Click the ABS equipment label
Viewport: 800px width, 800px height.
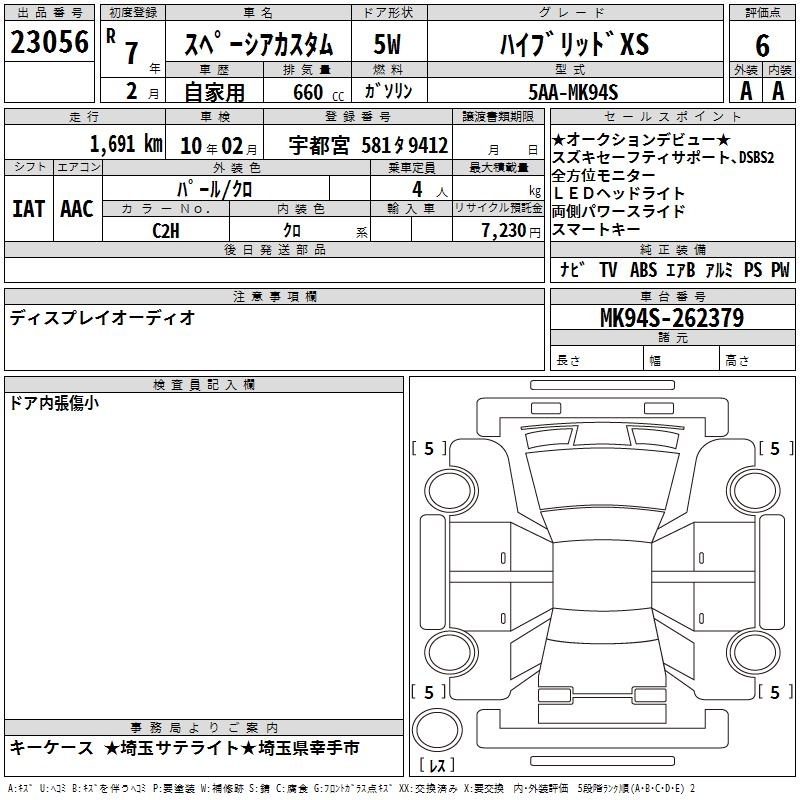pyautogui.click(x=647, y=270)
